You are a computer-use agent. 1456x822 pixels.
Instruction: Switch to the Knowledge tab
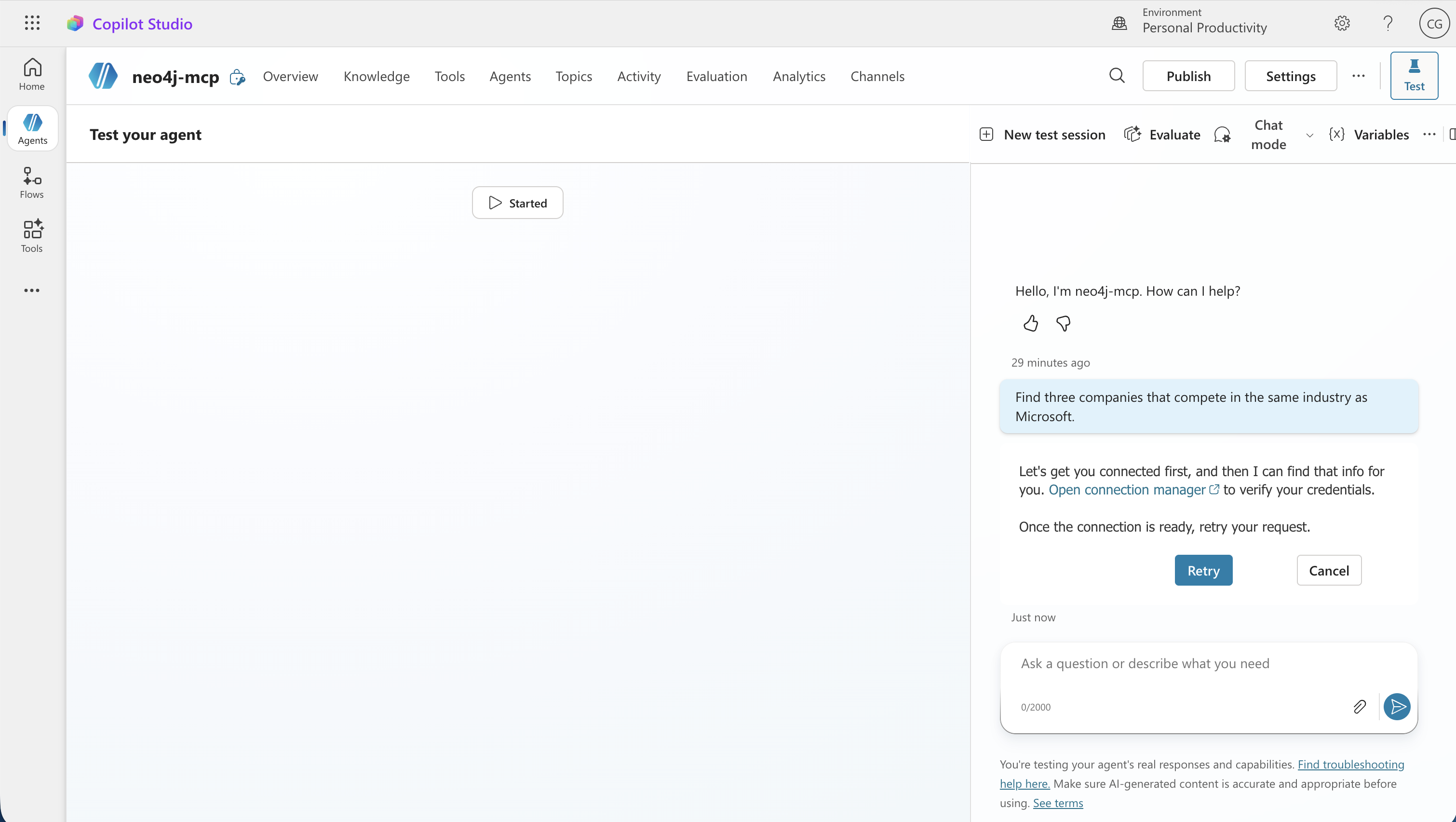377,76
